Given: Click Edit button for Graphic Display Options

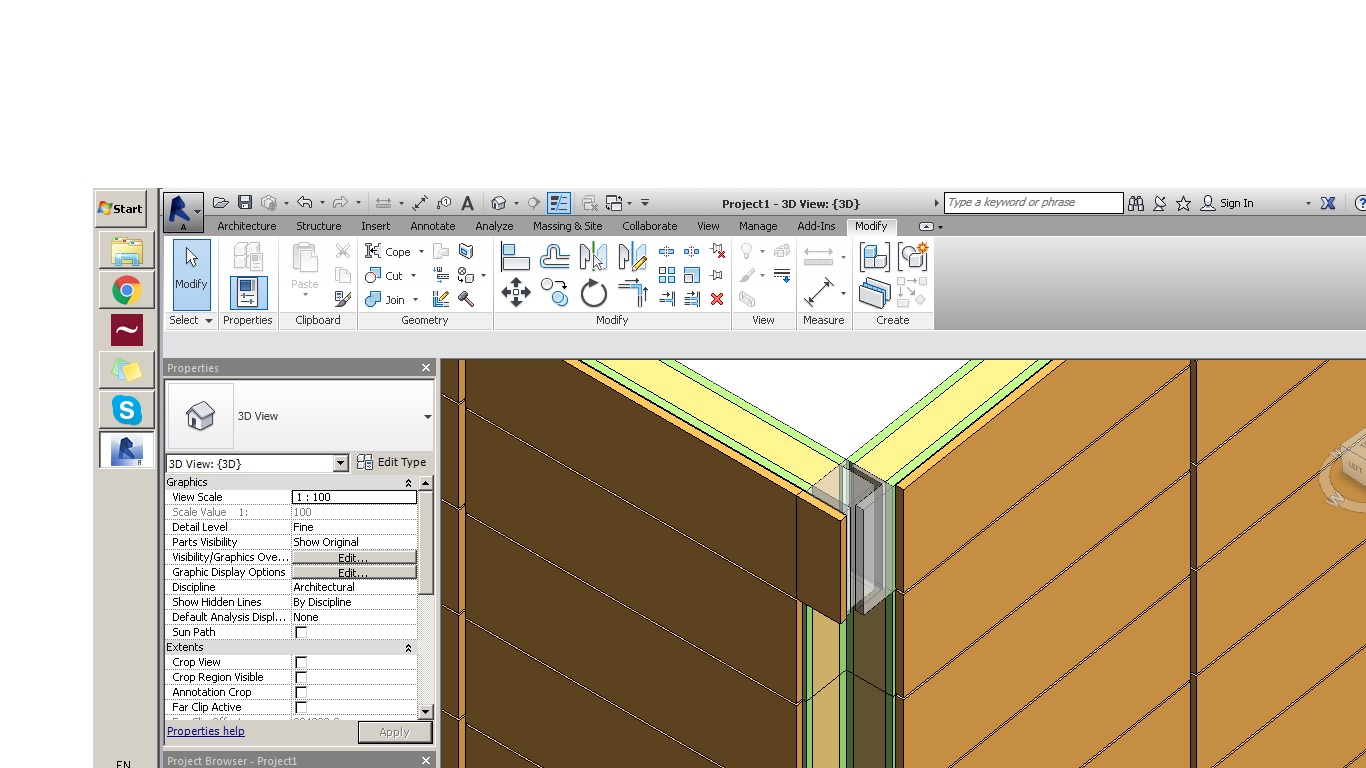Looking at the screenshot, I should pos(353,573).
